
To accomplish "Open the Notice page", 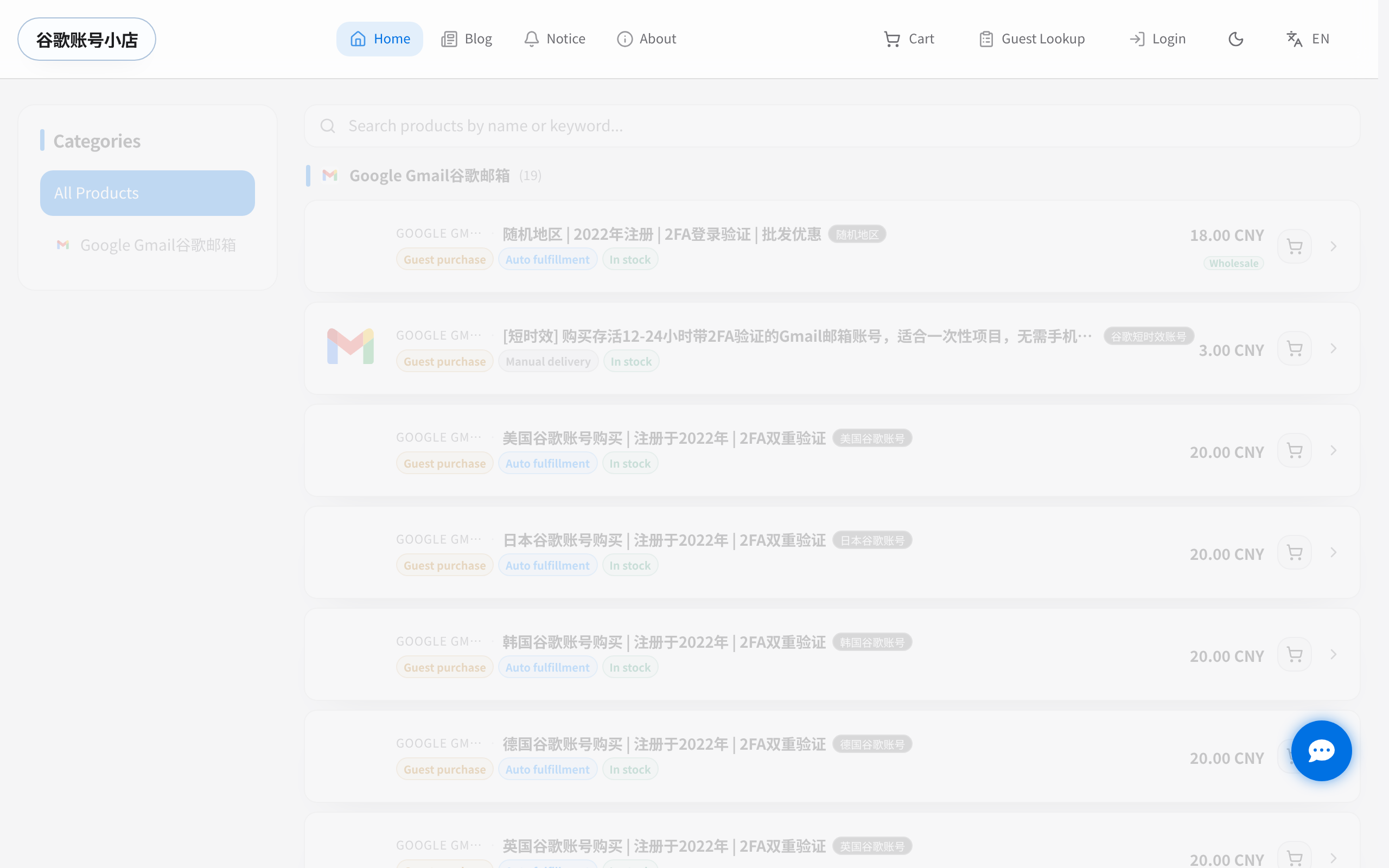I will coord(555,39).
